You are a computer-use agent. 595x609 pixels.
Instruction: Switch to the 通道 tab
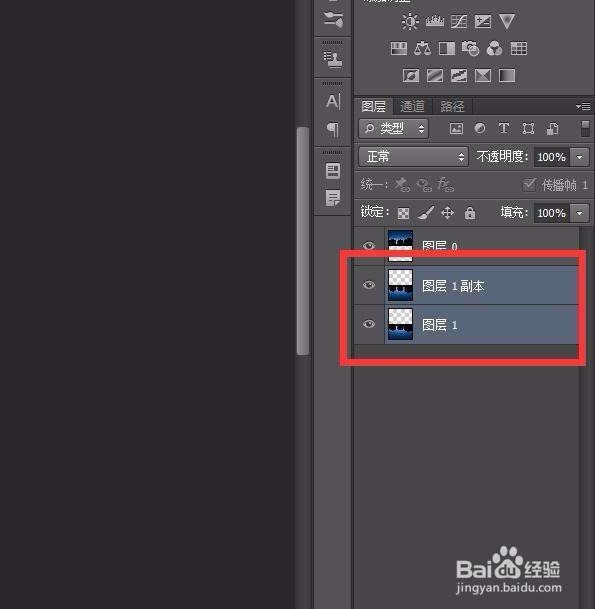click(x=412, y=106)
